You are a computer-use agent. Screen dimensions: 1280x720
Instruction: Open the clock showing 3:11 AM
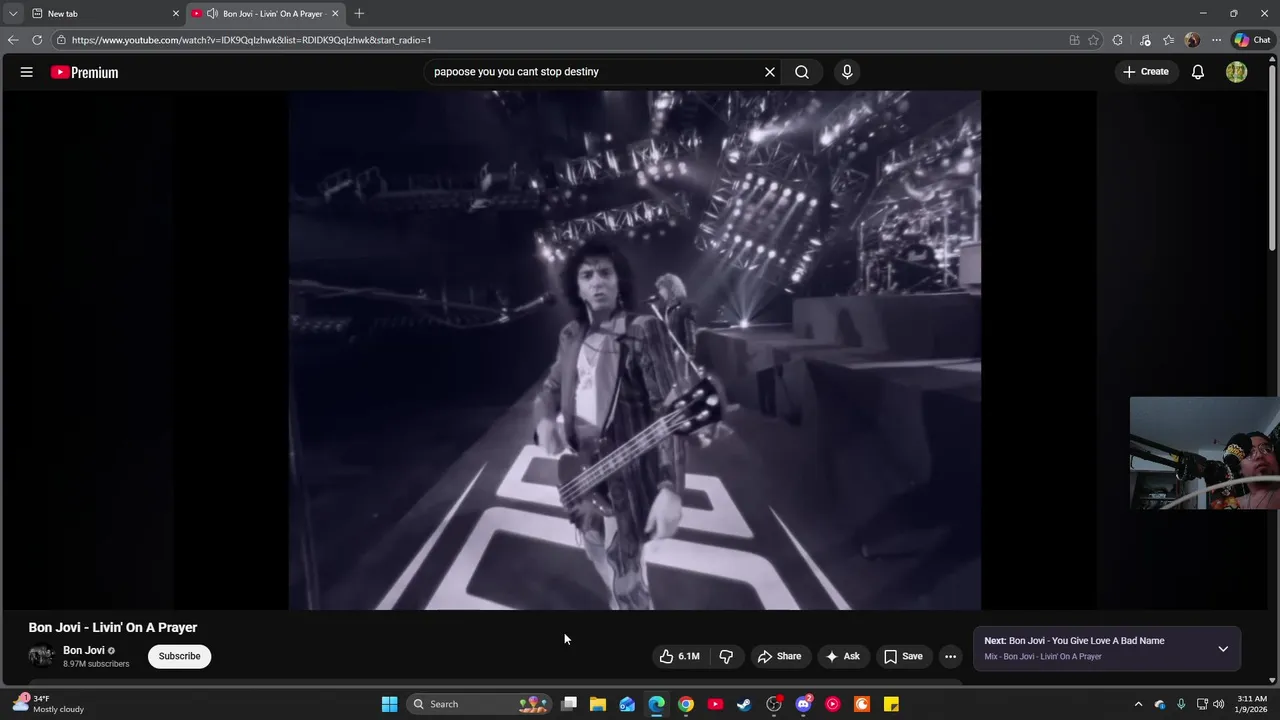pos(1252,704)
